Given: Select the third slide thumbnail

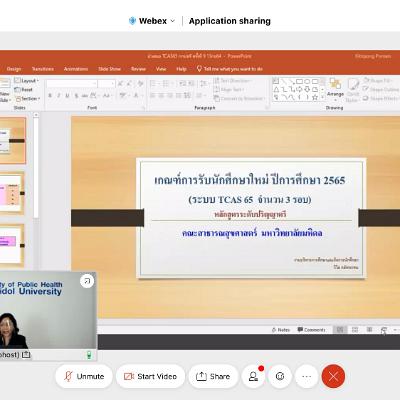Looking at the screenshot, I should (x=12, y=246).
